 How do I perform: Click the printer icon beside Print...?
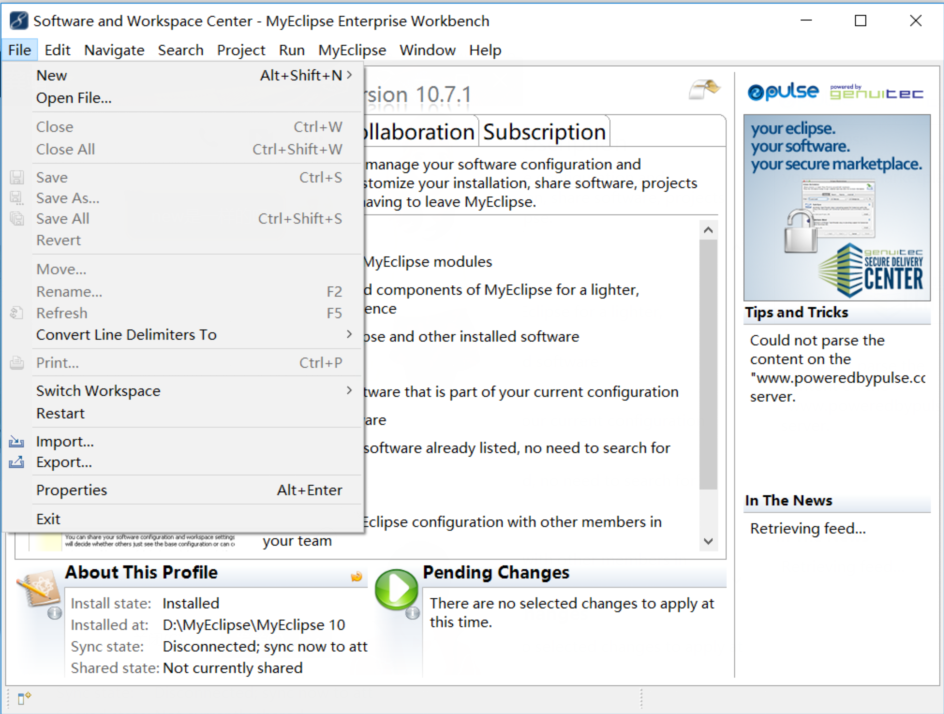click(x=17, y=363)
